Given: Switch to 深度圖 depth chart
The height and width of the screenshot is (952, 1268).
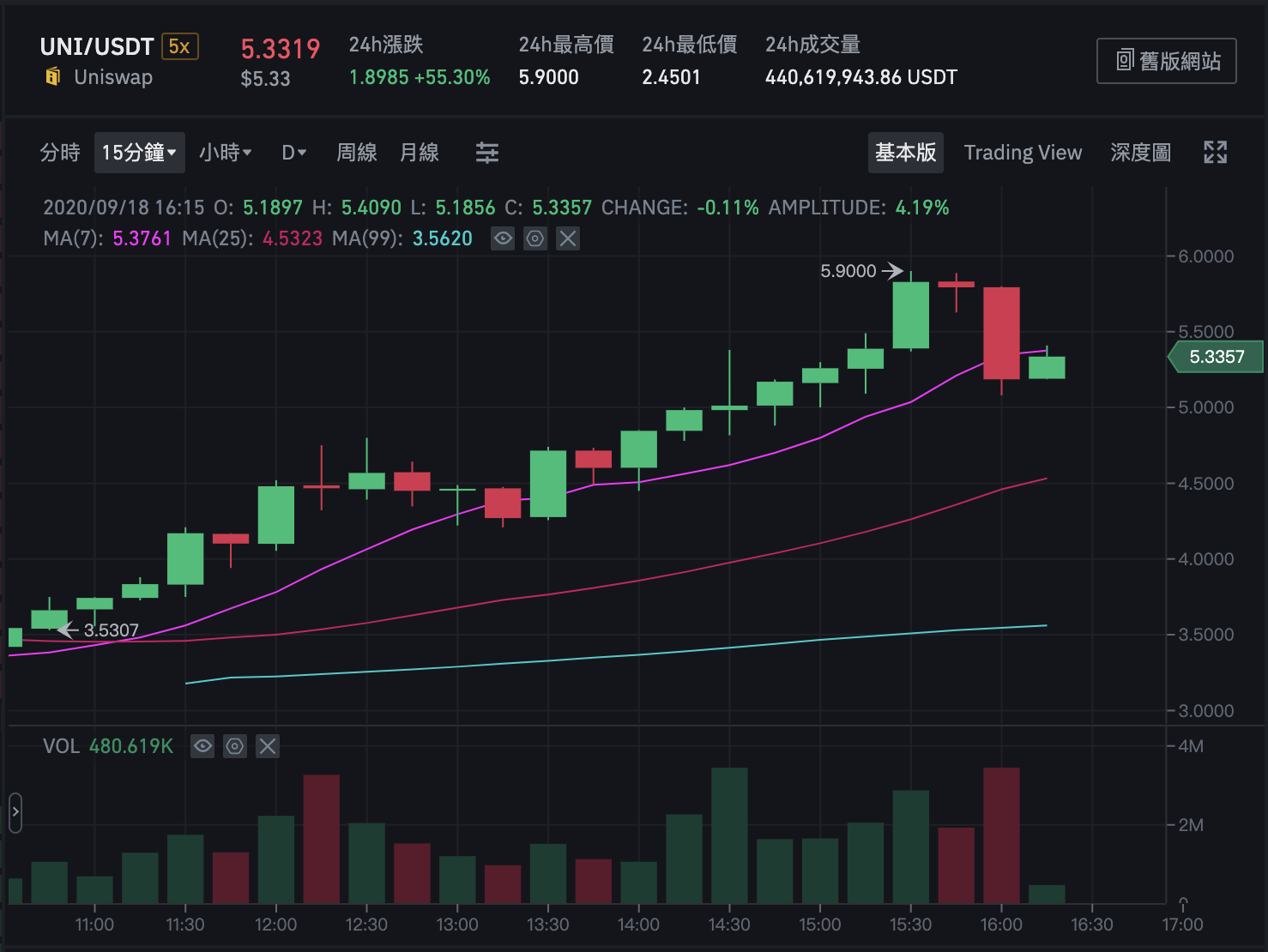Looking at the screenshot, I should pyautogui.click(x=1140, y=153).
